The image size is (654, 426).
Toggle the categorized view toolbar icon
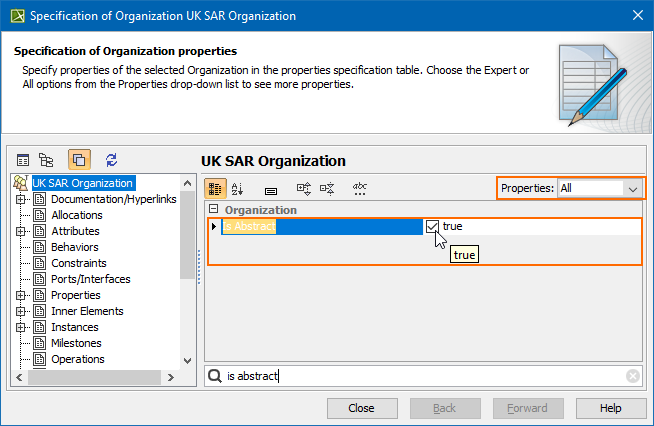click(x=215, y=188)
